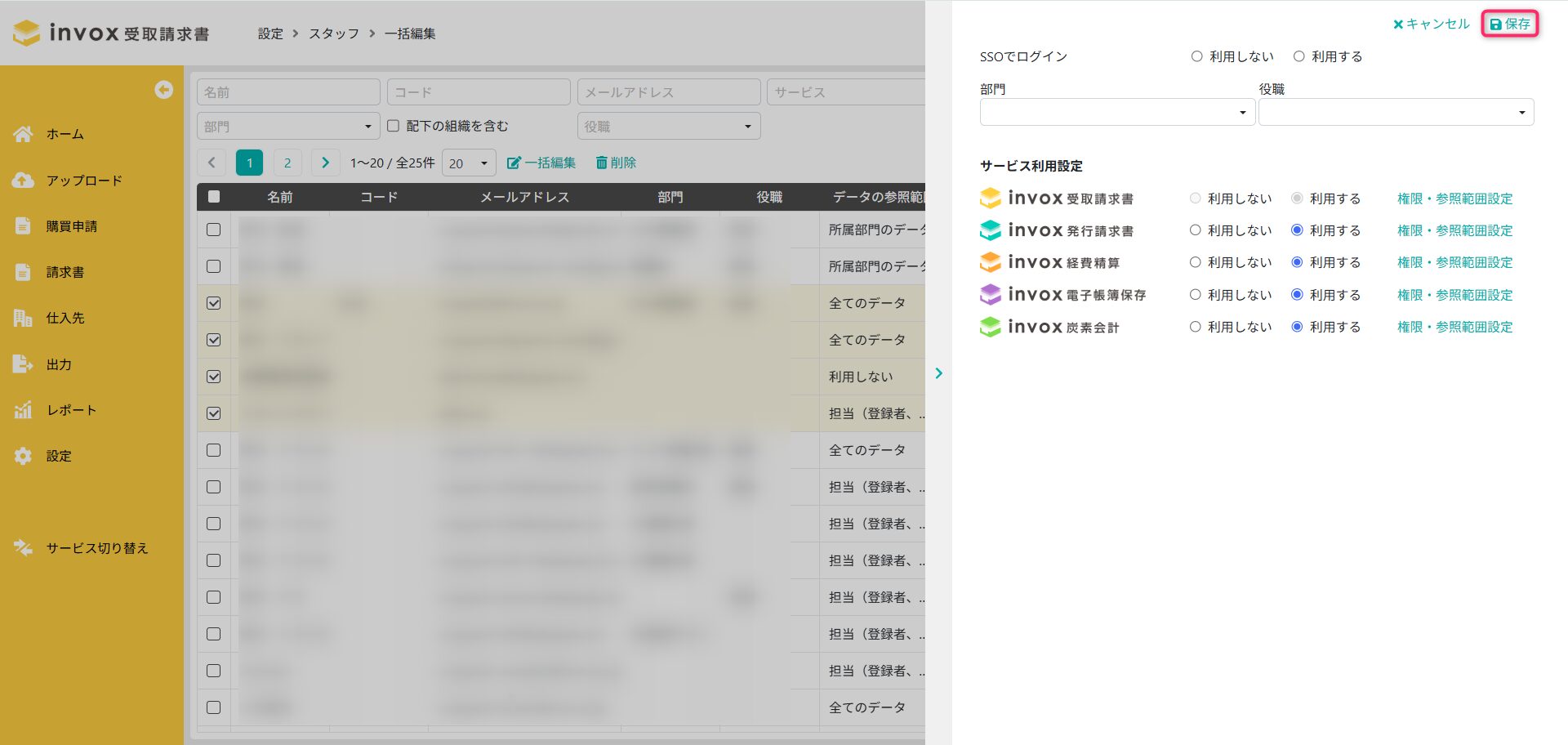Click the invox 受取請求書 service icon
The width and height of the screenshot is (1568, 745).
(x=991, y=199)
